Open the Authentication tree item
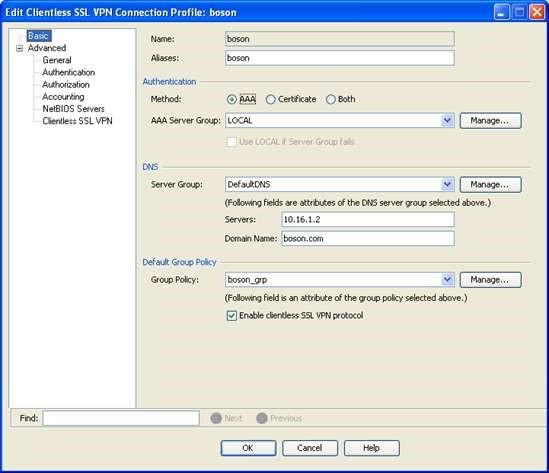549x473 pixels. (x=69, y=72)
